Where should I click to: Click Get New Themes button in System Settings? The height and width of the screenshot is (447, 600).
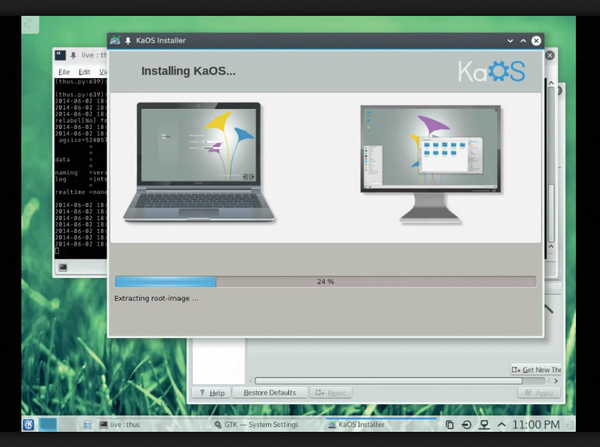536,370
